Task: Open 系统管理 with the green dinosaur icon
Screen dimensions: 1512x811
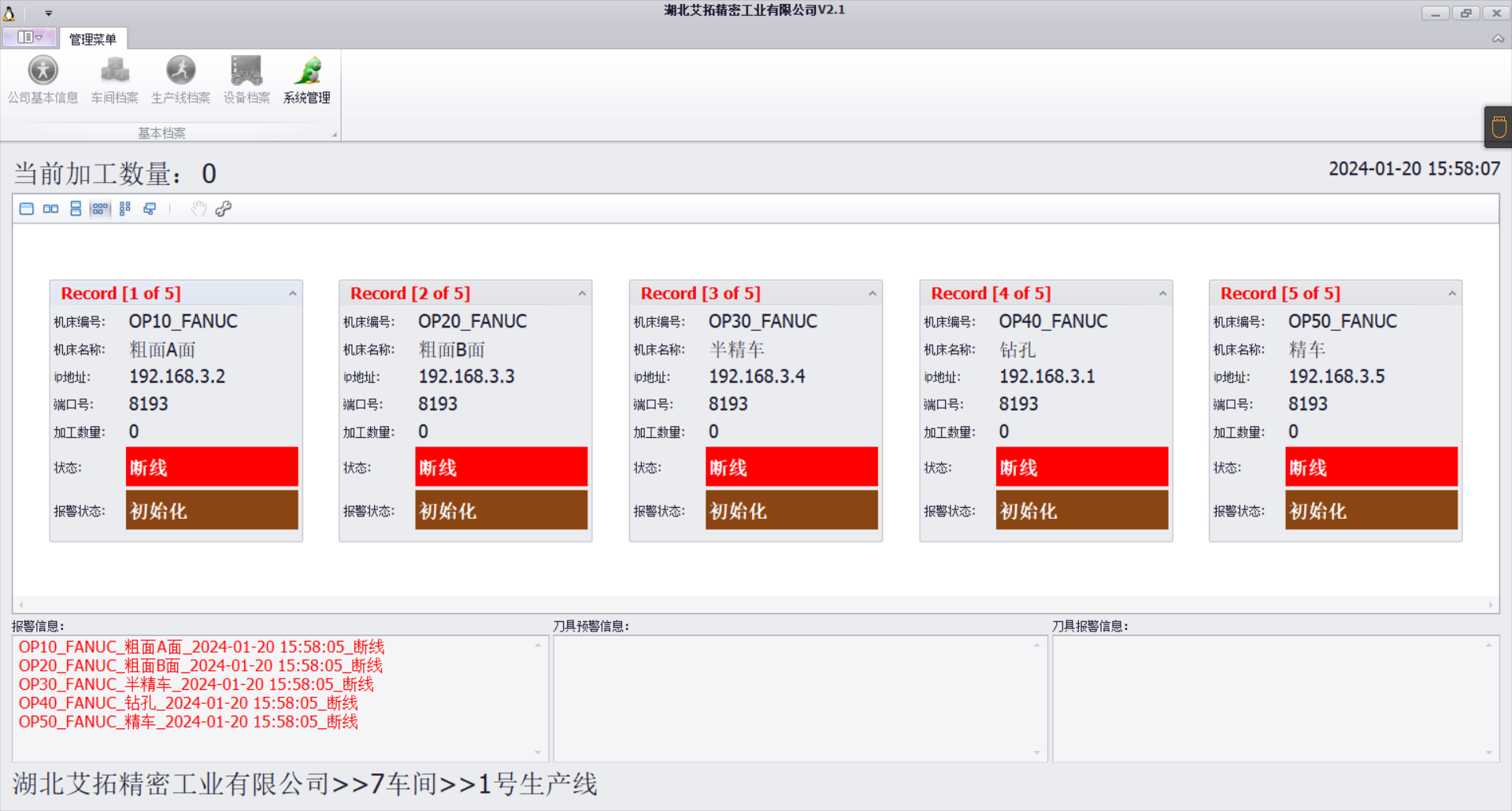Action: pyautogui.click(x=306, y=80)
